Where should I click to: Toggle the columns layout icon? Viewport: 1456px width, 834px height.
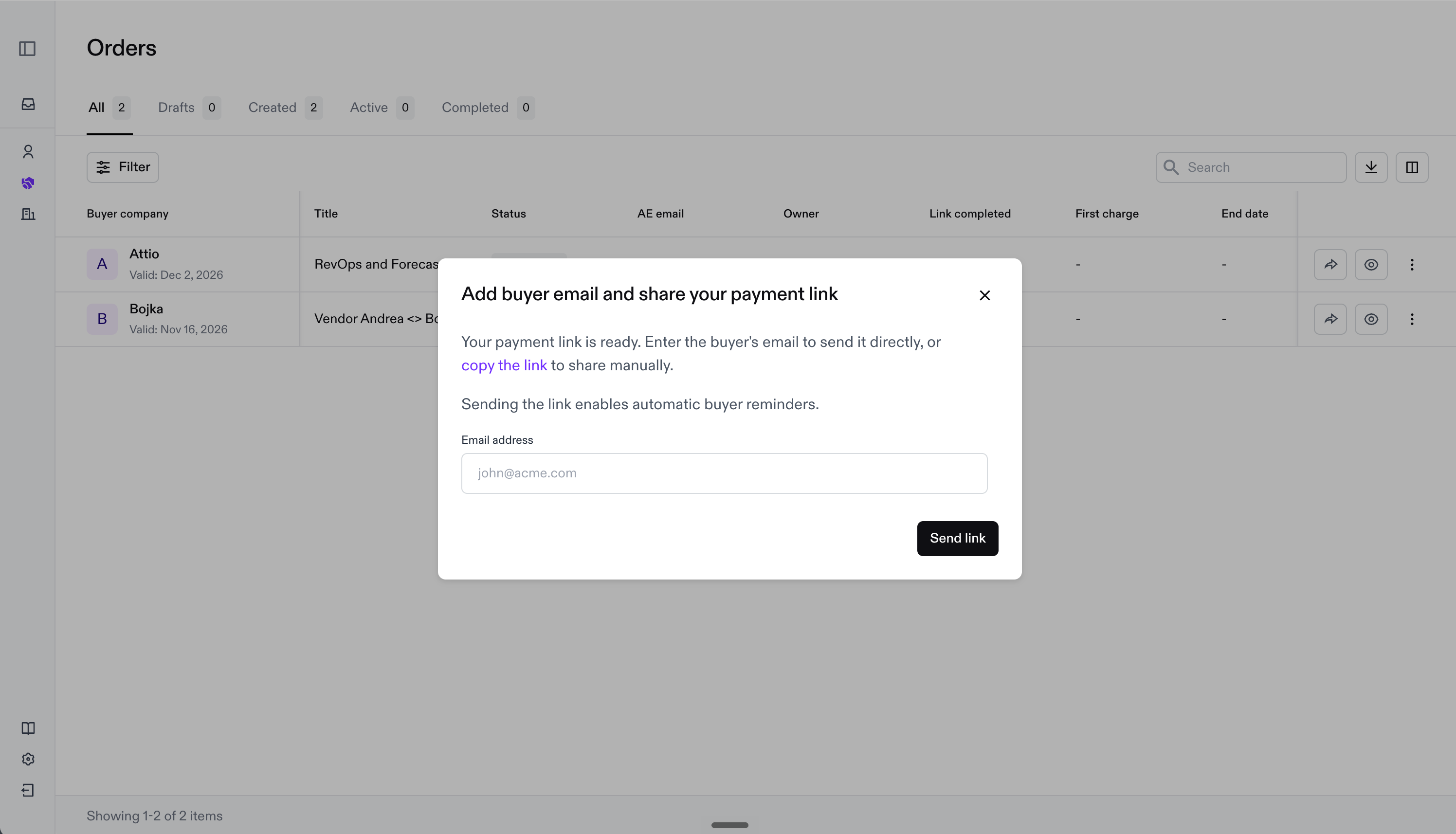[x=1412, y=167]
